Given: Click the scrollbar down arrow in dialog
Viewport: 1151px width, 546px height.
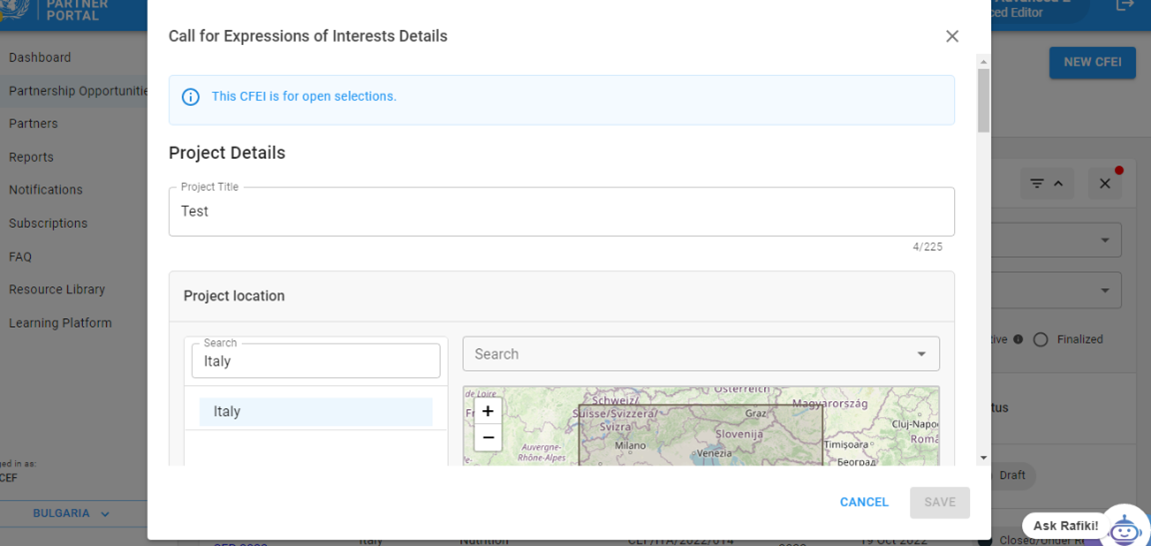Looking at the screenshot, I should [983, 458].
